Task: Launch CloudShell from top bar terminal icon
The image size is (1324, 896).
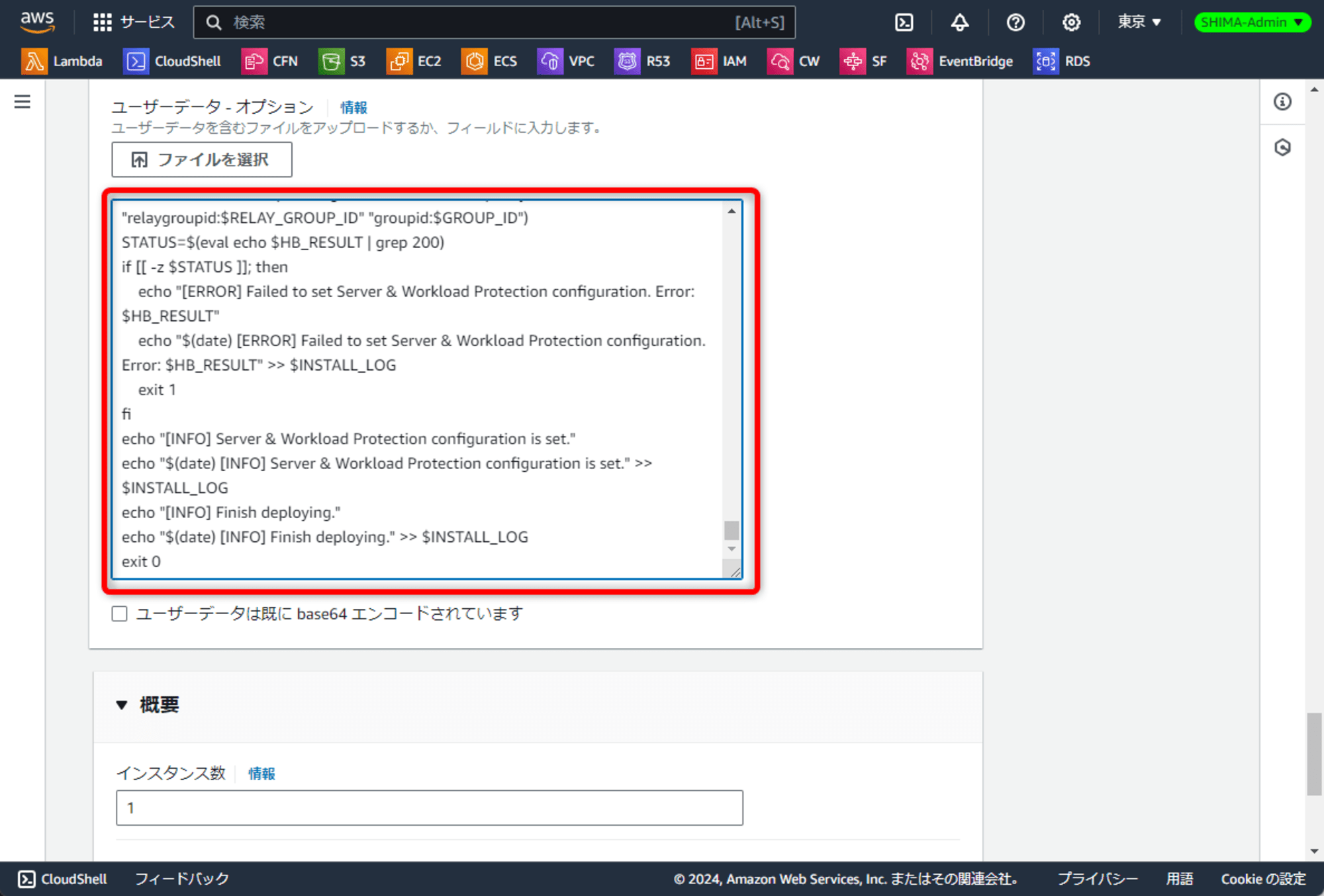Action: pyautogui.click(x=904, y=22)
